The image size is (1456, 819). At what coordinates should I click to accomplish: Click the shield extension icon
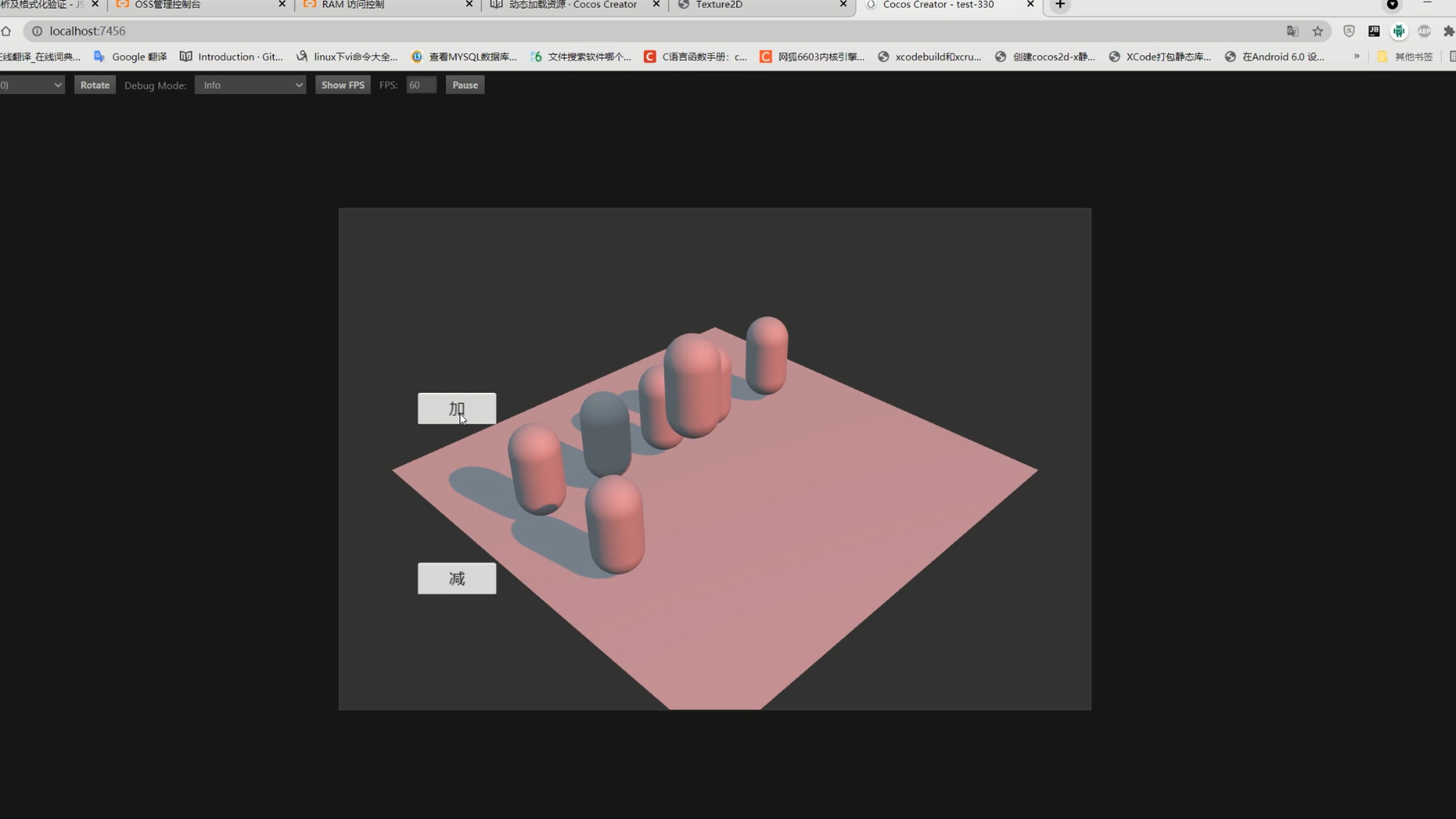(1349, 31)
